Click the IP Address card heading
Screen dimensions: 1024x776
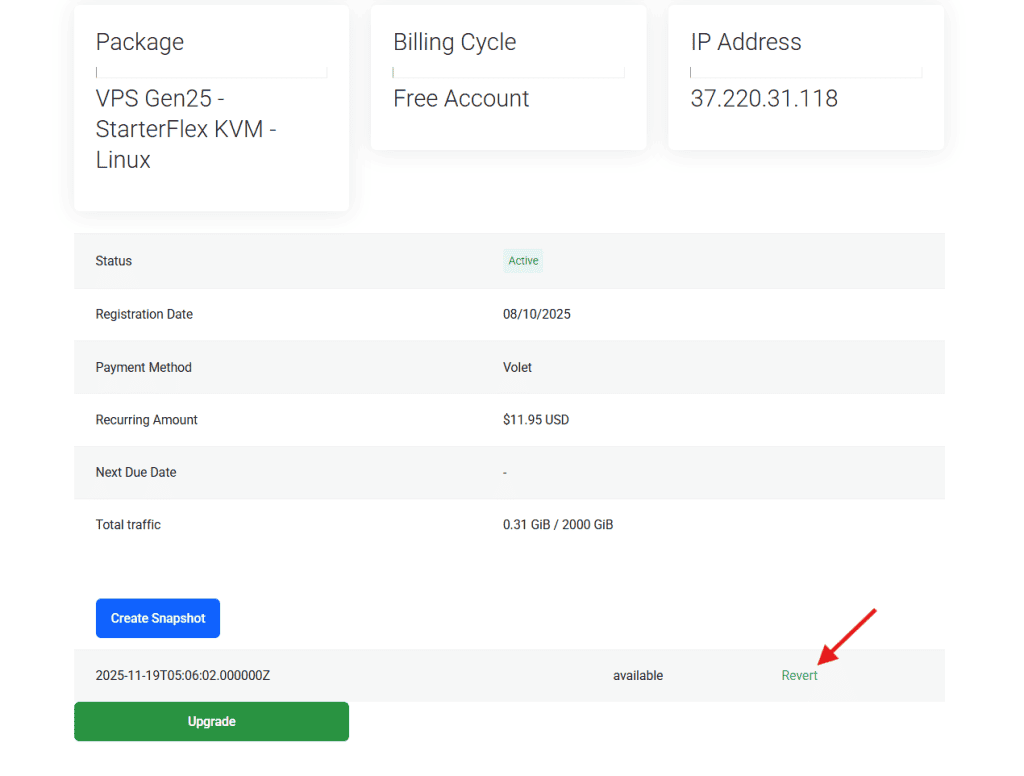[746, 42]
